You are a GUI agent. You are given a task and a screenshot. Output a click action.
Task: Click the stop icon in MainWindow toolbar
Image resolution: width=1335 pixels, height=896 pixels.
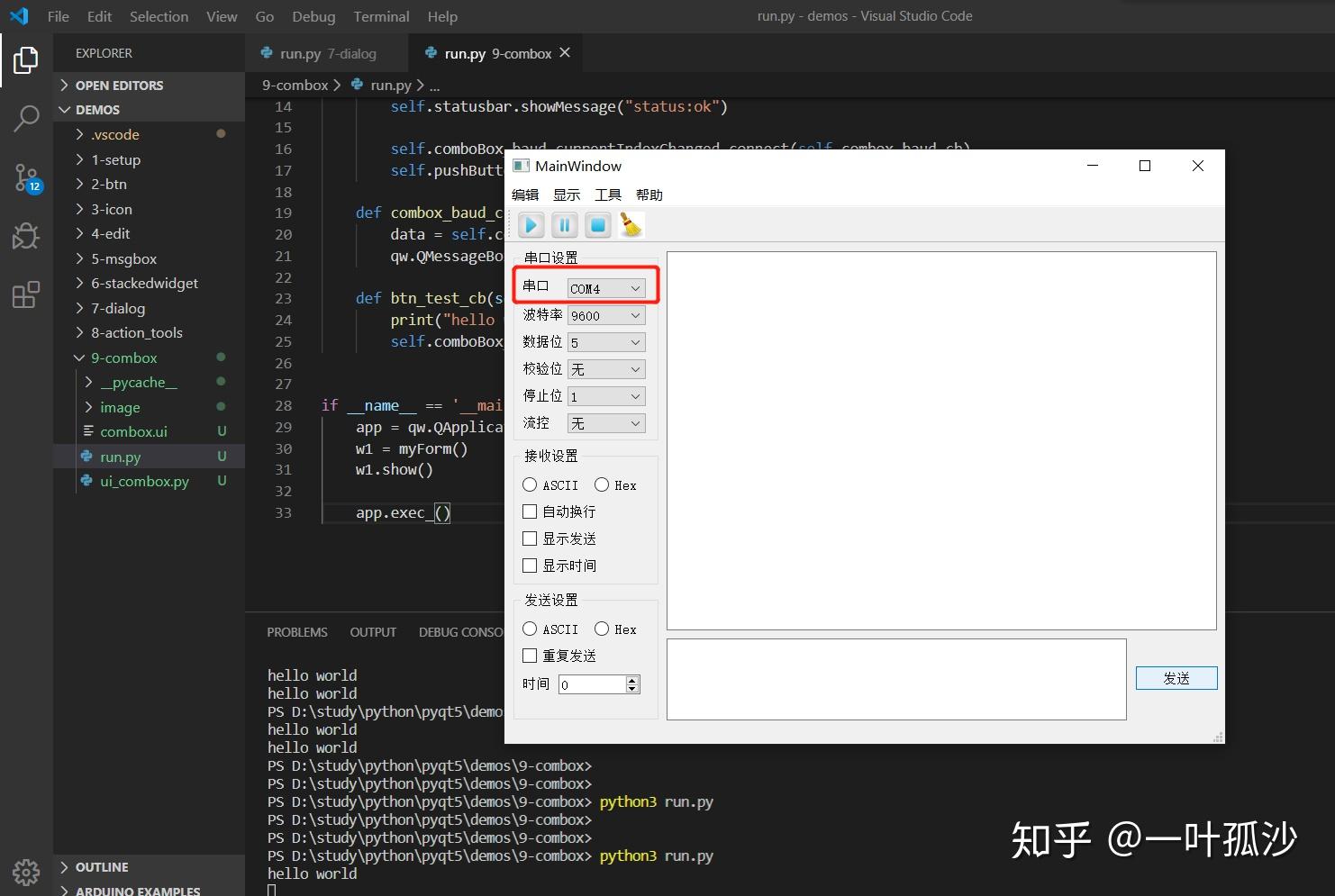tap(597, 225)
